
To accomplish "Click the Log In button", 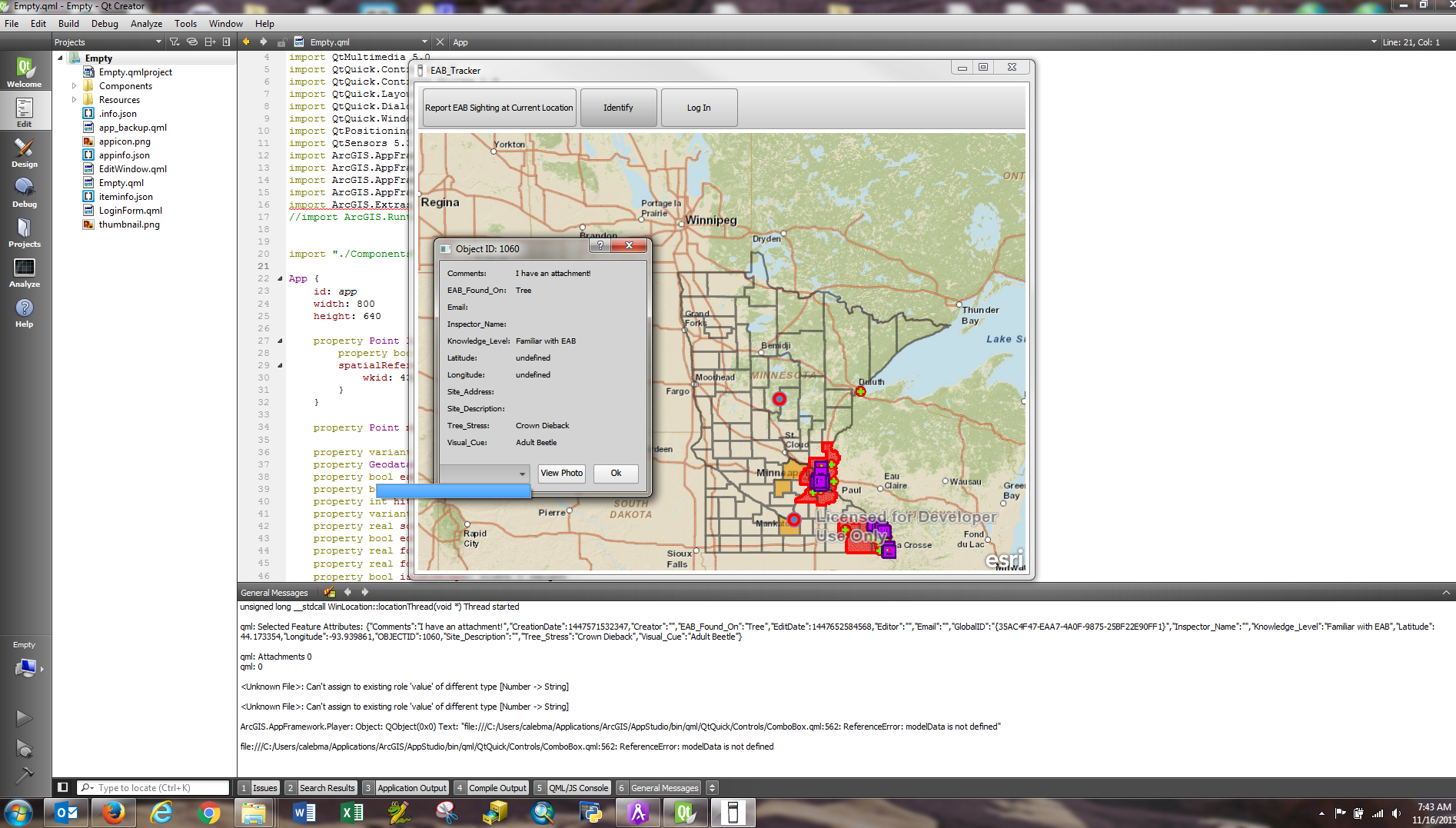I will pos(699,108).
